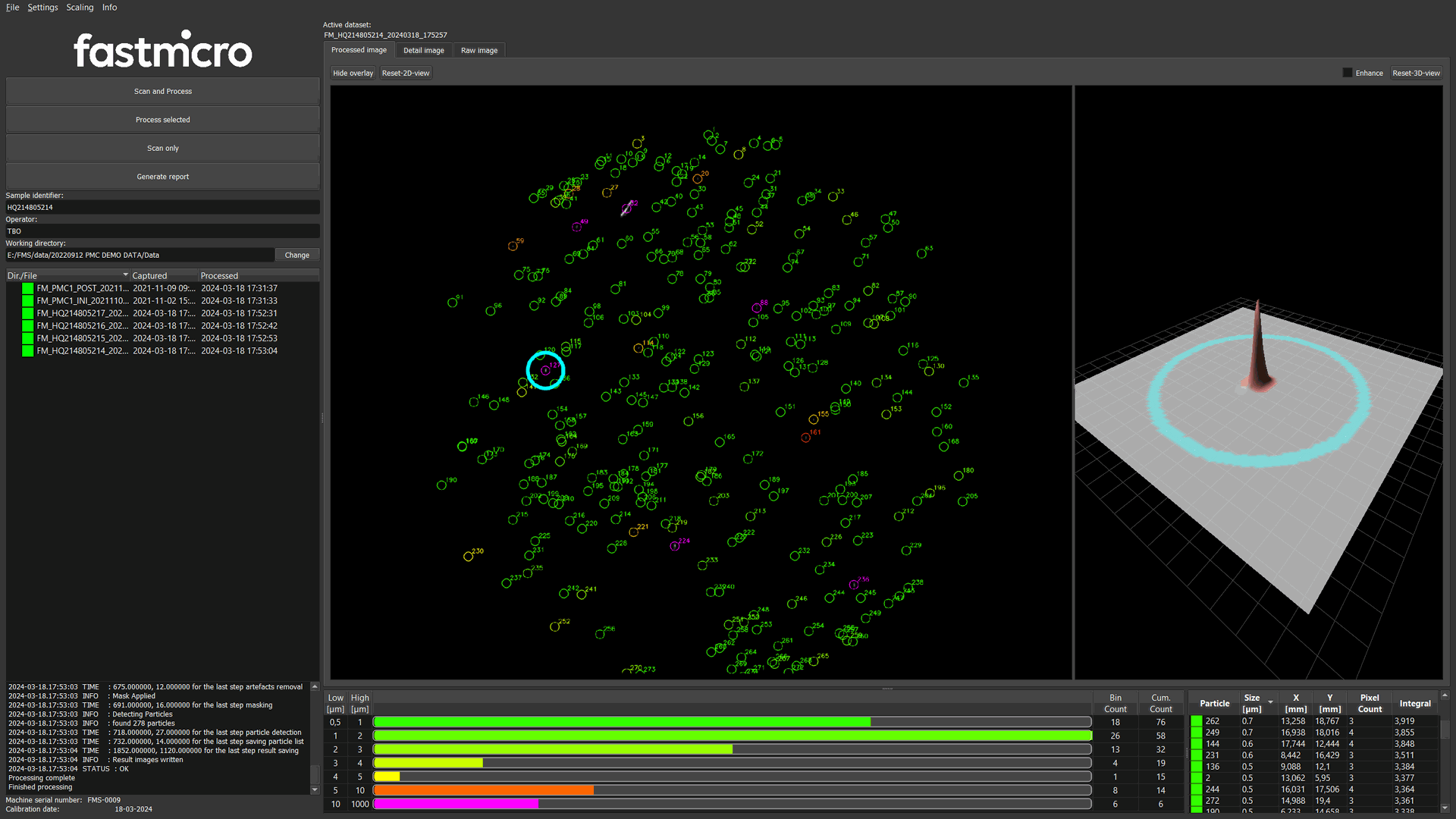This screenshot has width=1456, height=819.
Task: Click green square next to particle 262
Action: [1196, 721]
